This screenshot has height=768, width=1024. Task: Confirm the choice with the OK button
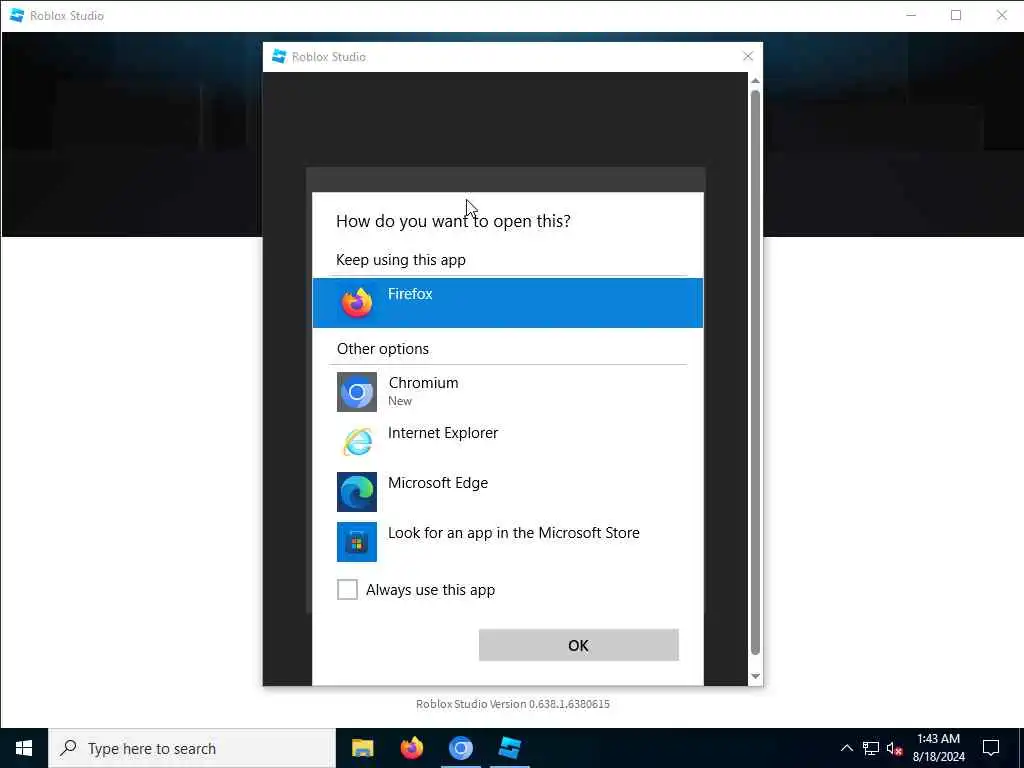point(579,645)
